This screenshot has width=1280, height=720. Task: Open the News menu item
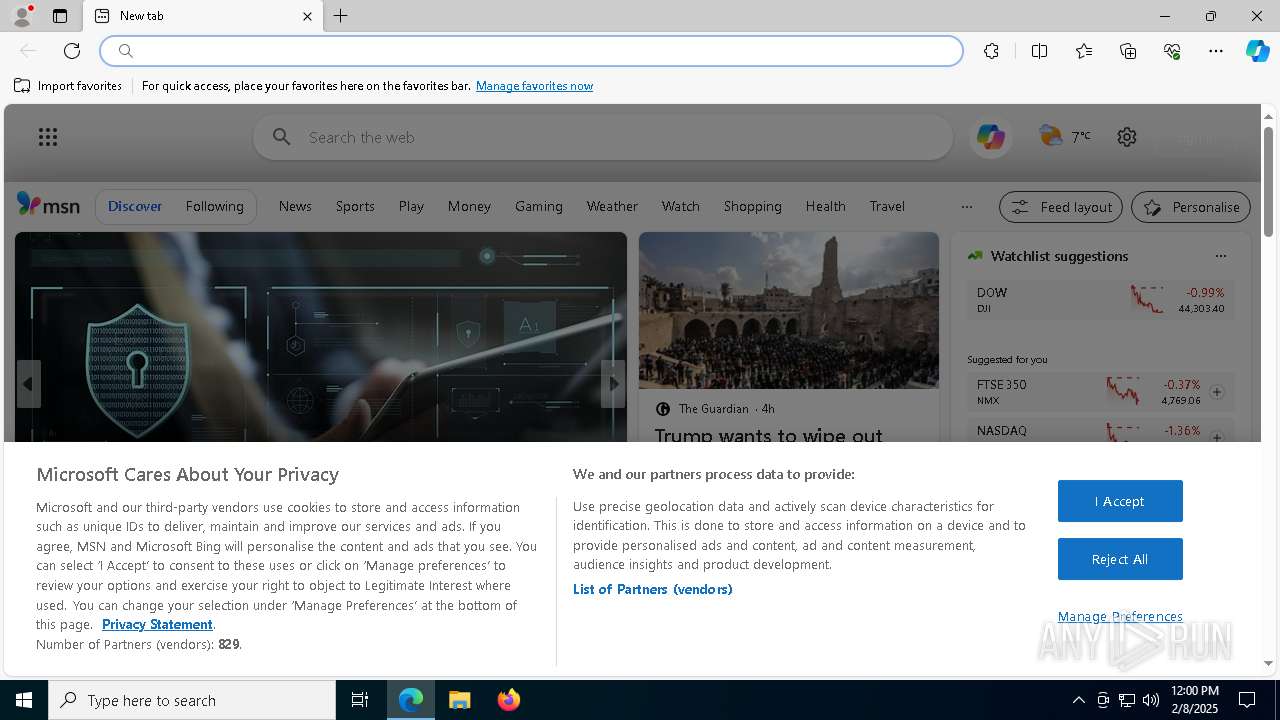295,206
